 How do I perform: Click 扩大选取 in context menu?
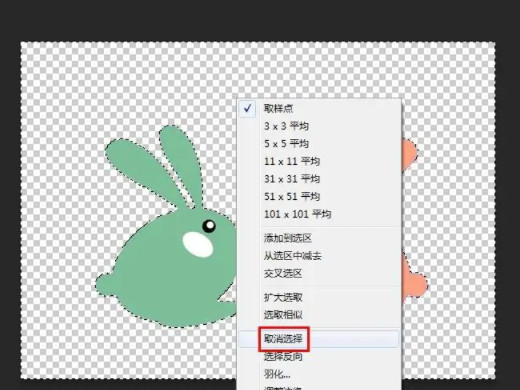(319, 297)
